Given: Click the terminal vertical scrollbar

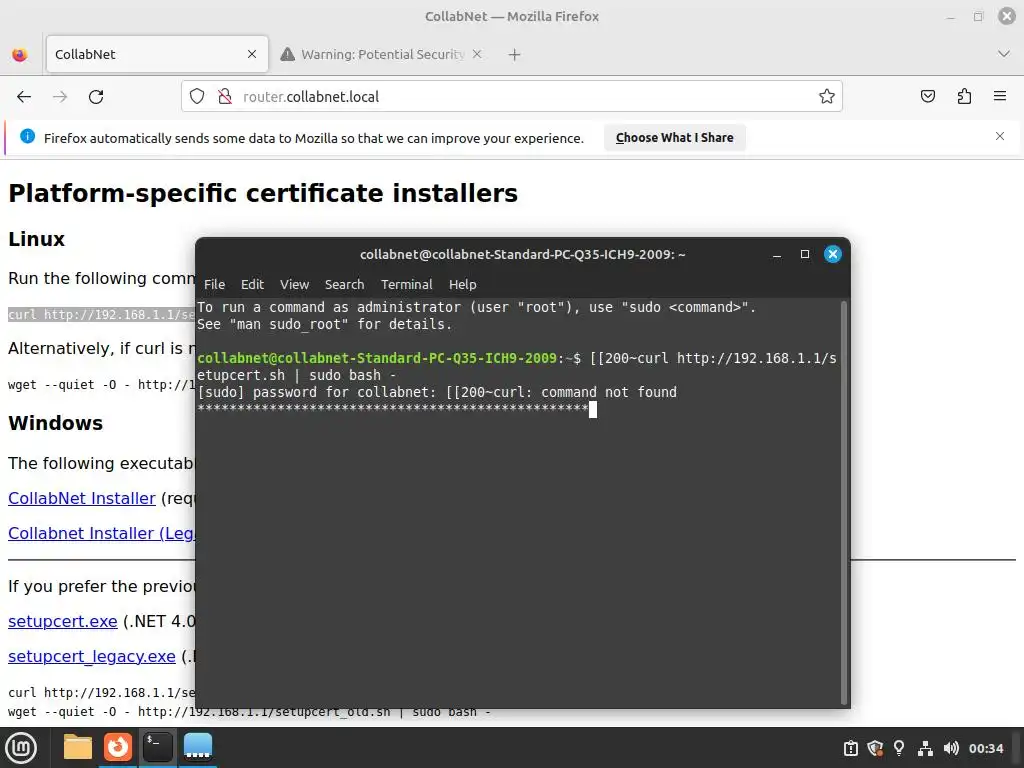Looking at the screenshot, I should 844,502.
